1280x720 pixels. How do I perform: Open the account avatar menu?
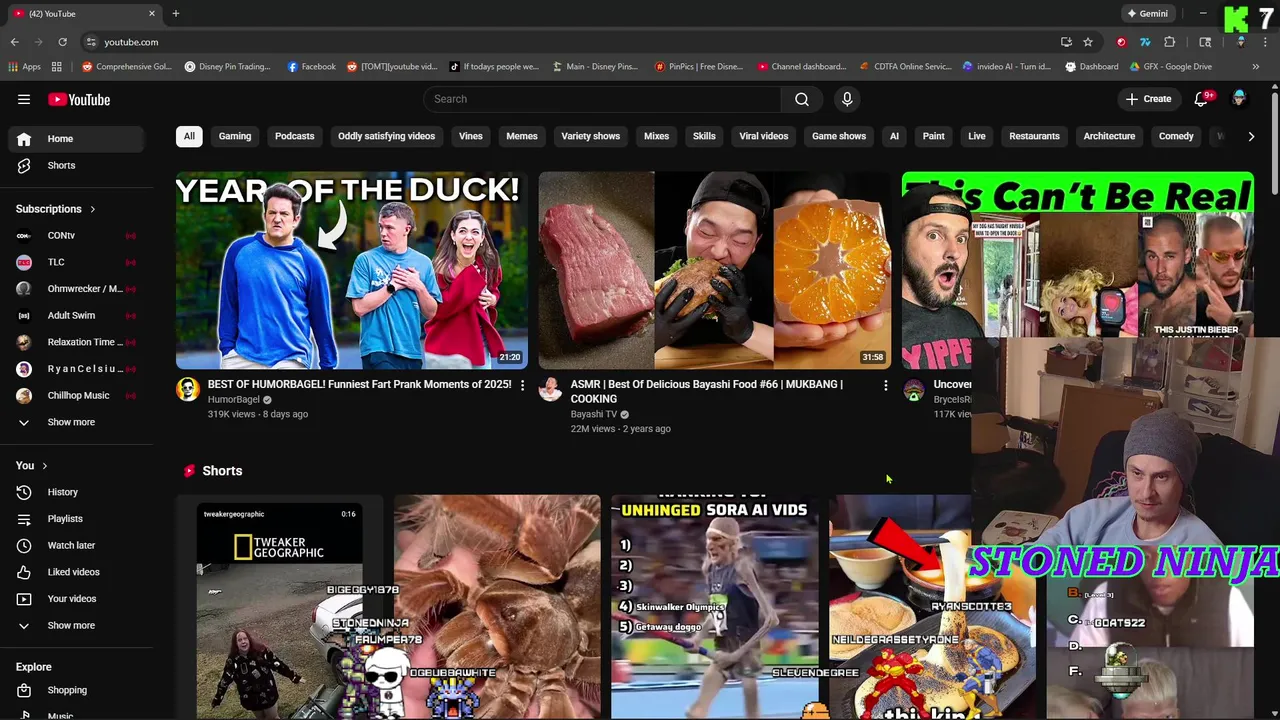(1239, 99)
